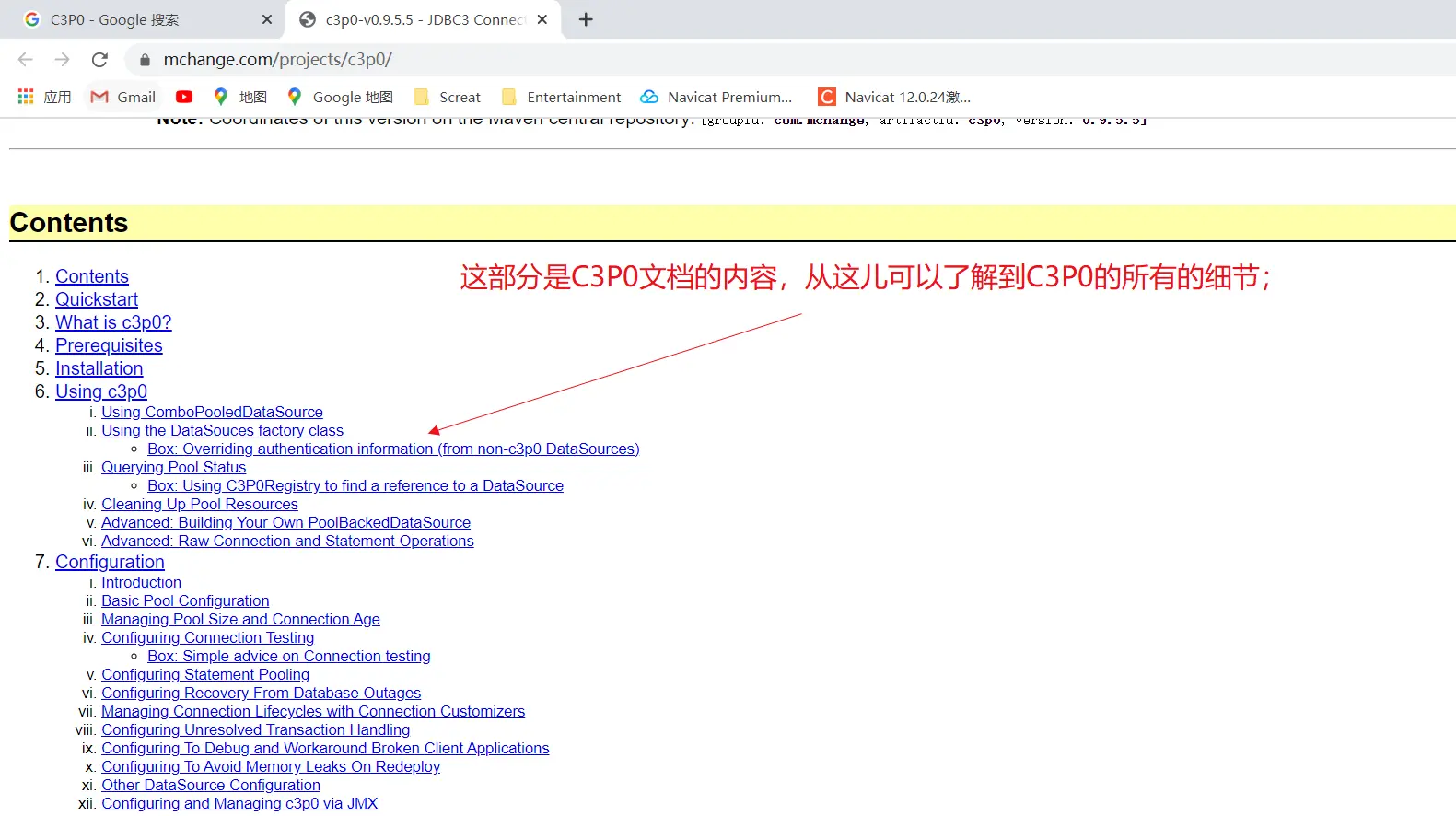Expand the Entertainment bookmarks folder
This screenshot has height=816, width=1456.
point(561,97)
